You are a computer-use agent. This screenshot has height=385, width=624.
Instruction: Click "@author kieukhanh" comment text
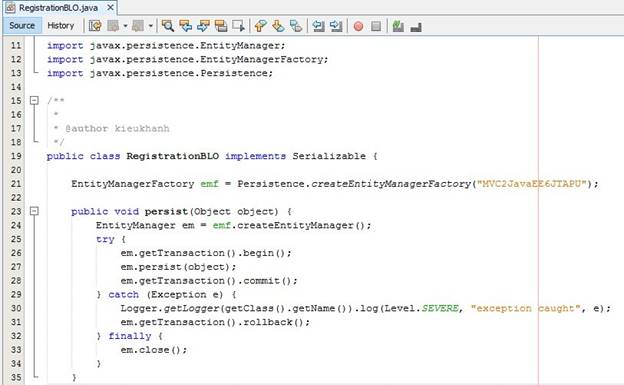[117, 129]
